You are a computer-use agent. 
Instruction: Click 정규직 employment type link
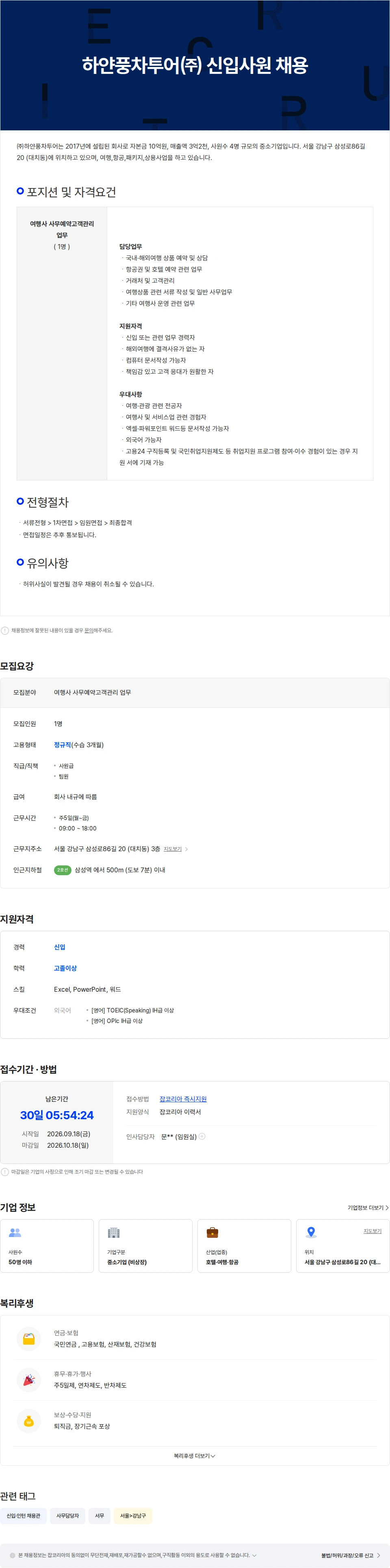(62, 745)
